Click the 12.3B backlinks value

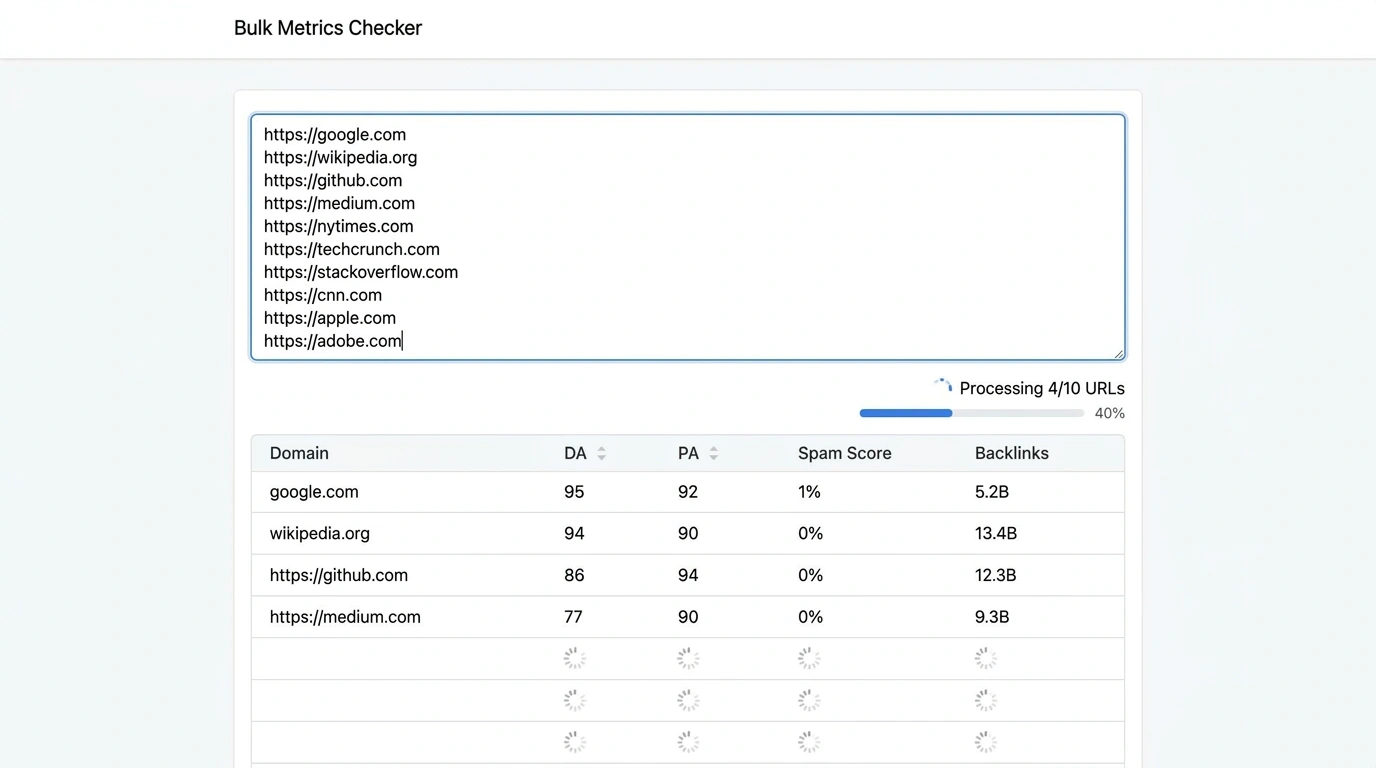click(996, 575)
